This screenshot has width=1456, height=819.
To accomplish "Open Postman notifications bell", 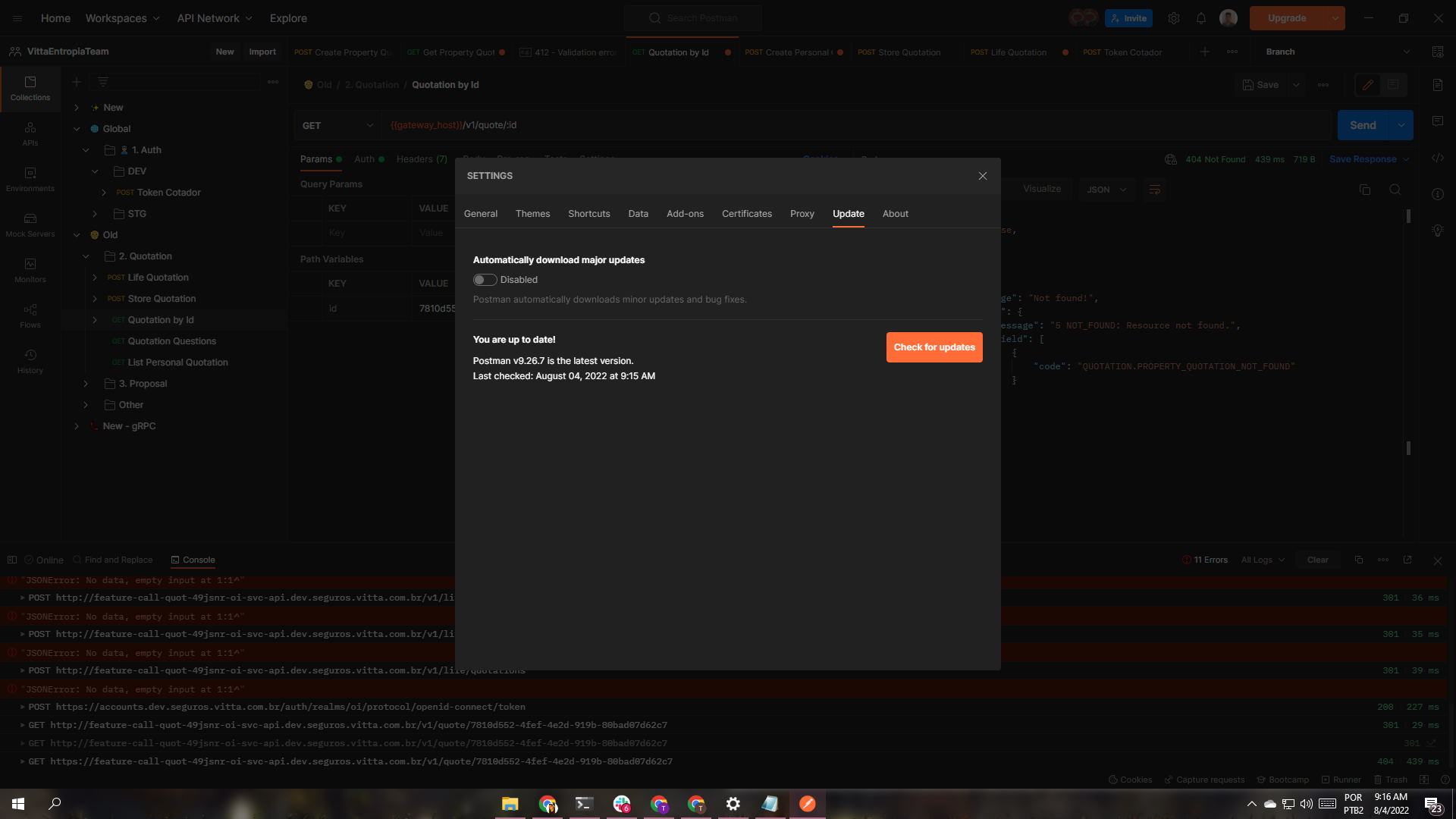I will coord(1200,17).
